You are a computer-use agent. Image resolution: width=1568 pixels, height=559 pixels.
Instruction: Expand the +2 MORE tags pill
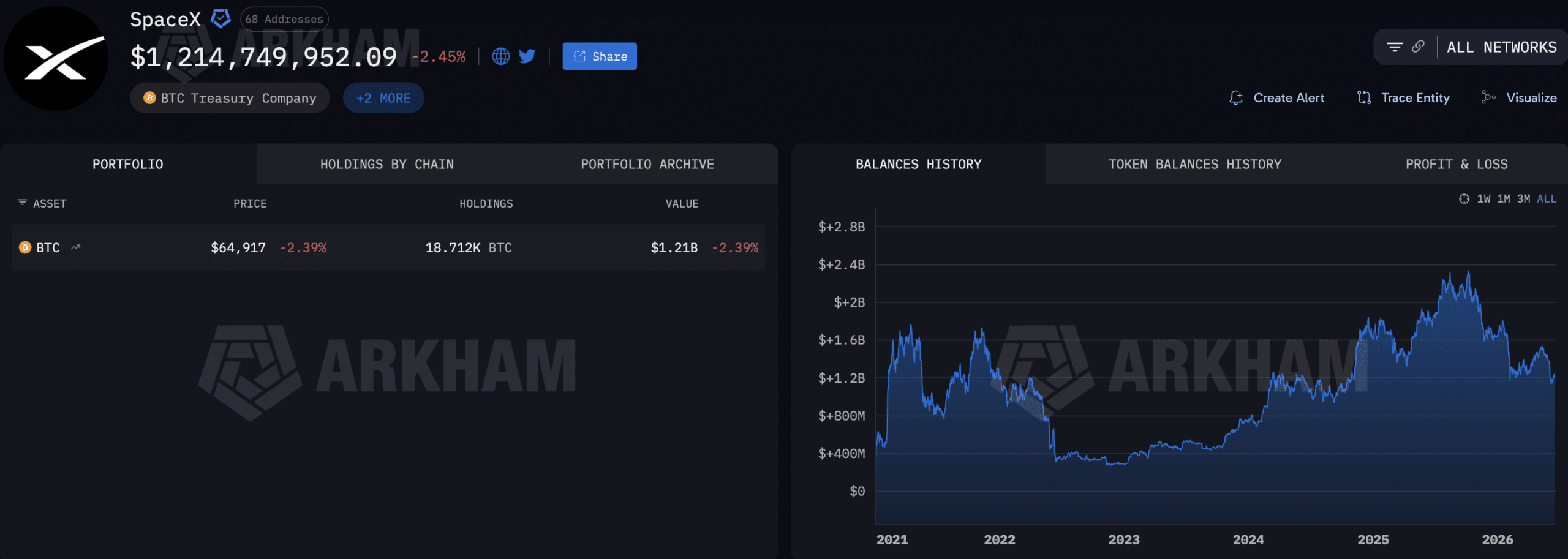pyautogui.click(x=383, y=98)
